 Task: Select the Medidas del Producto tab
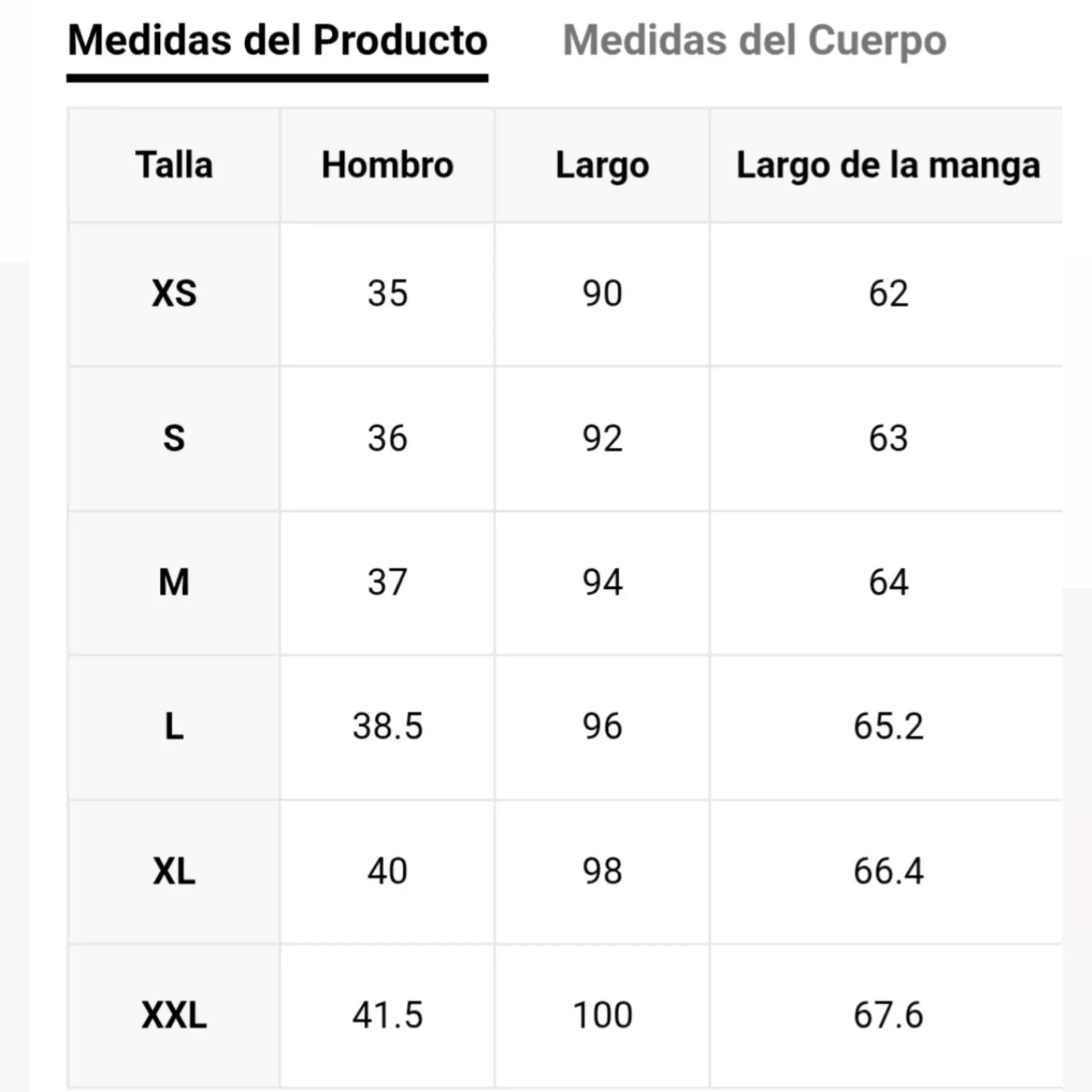tap(277, 41)
